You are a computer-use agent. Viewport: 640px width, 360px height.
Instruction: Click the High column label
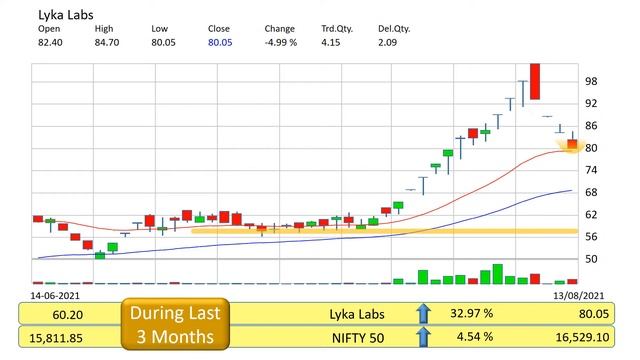104,29
